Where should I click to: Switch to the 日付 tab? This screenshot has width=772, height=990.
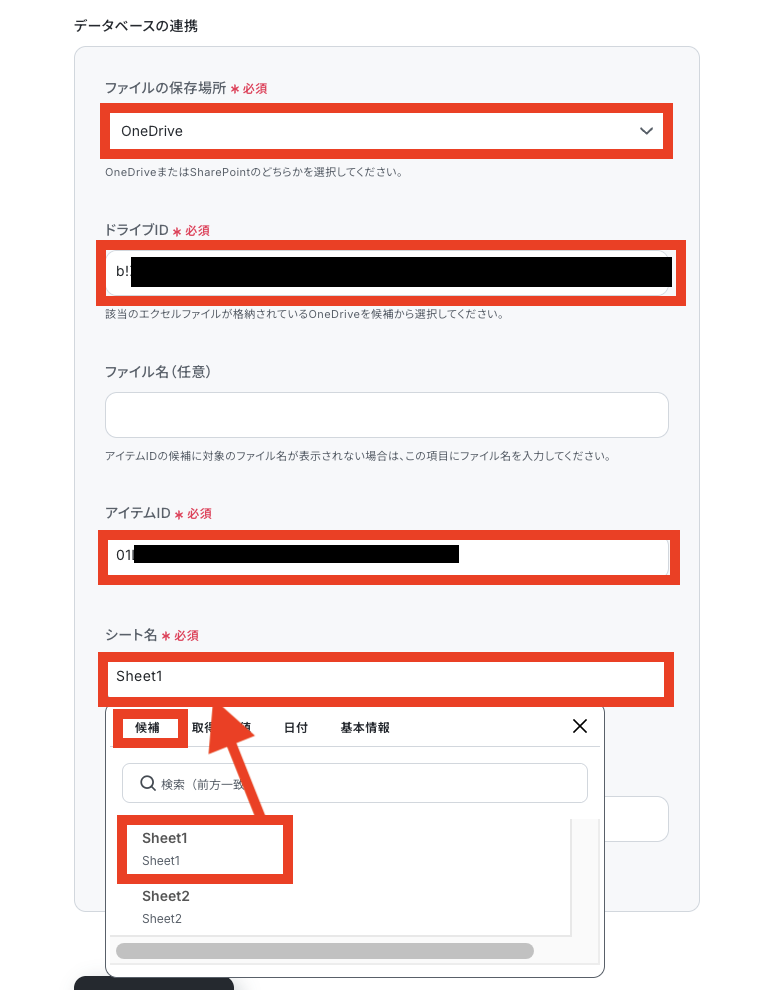click(x=295, y=727)
